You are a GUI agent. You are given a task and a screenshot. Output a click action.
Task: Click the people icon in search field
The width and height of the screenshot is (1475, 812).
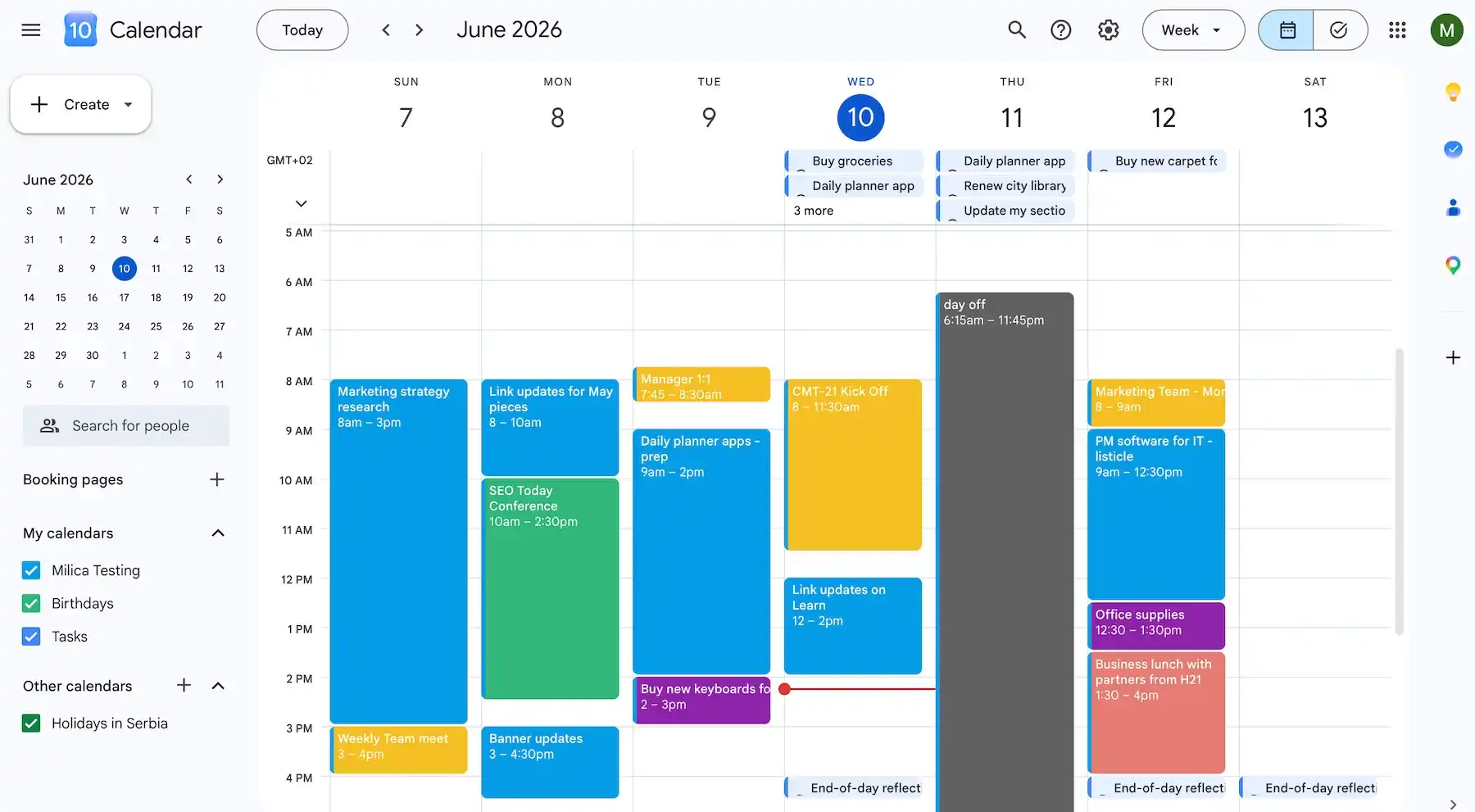click(50, 425)
